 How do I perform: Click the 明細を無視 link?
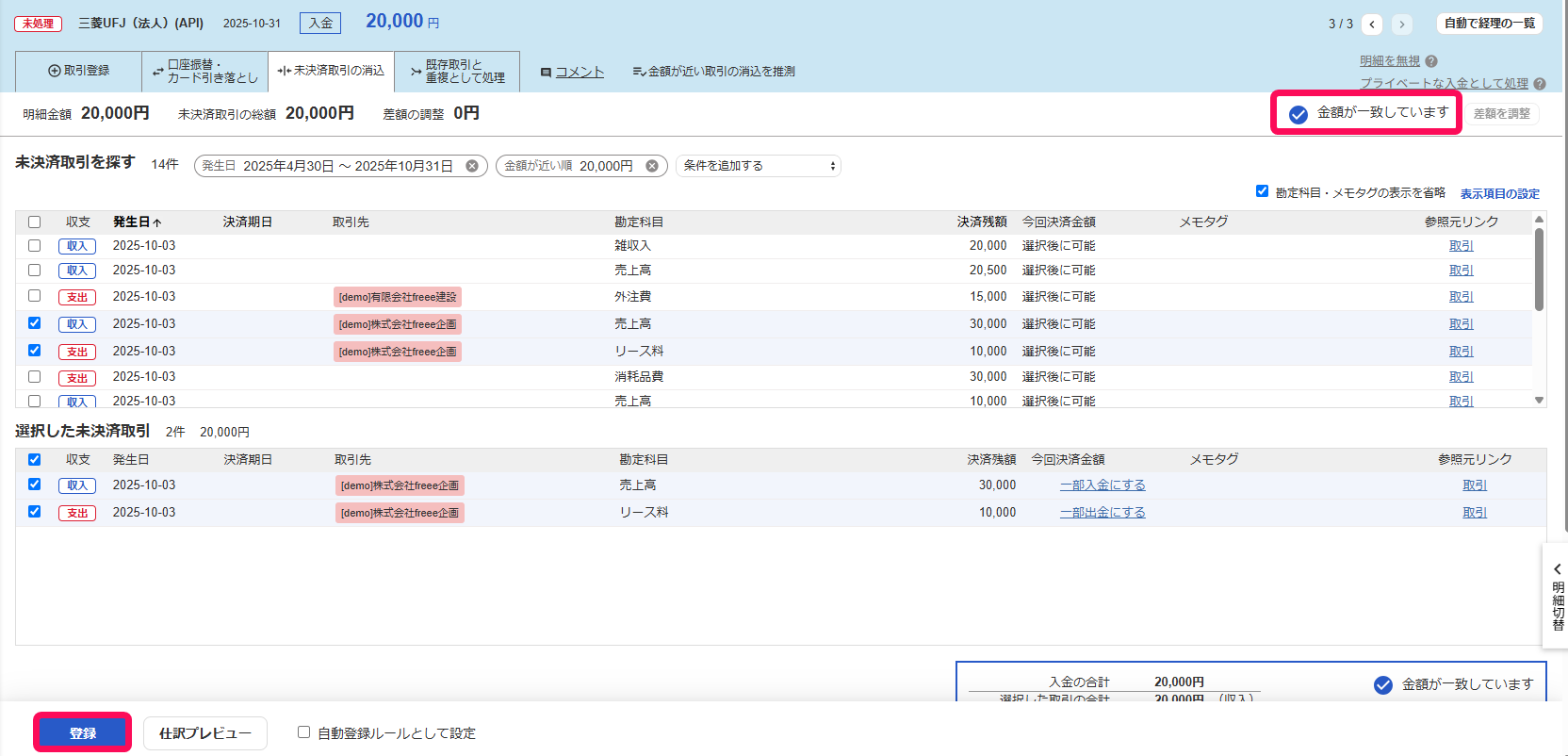1390,61
